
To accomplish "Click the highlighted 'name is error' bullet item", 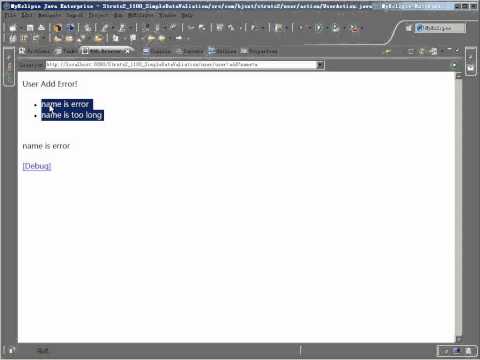I will coord(66,104).
